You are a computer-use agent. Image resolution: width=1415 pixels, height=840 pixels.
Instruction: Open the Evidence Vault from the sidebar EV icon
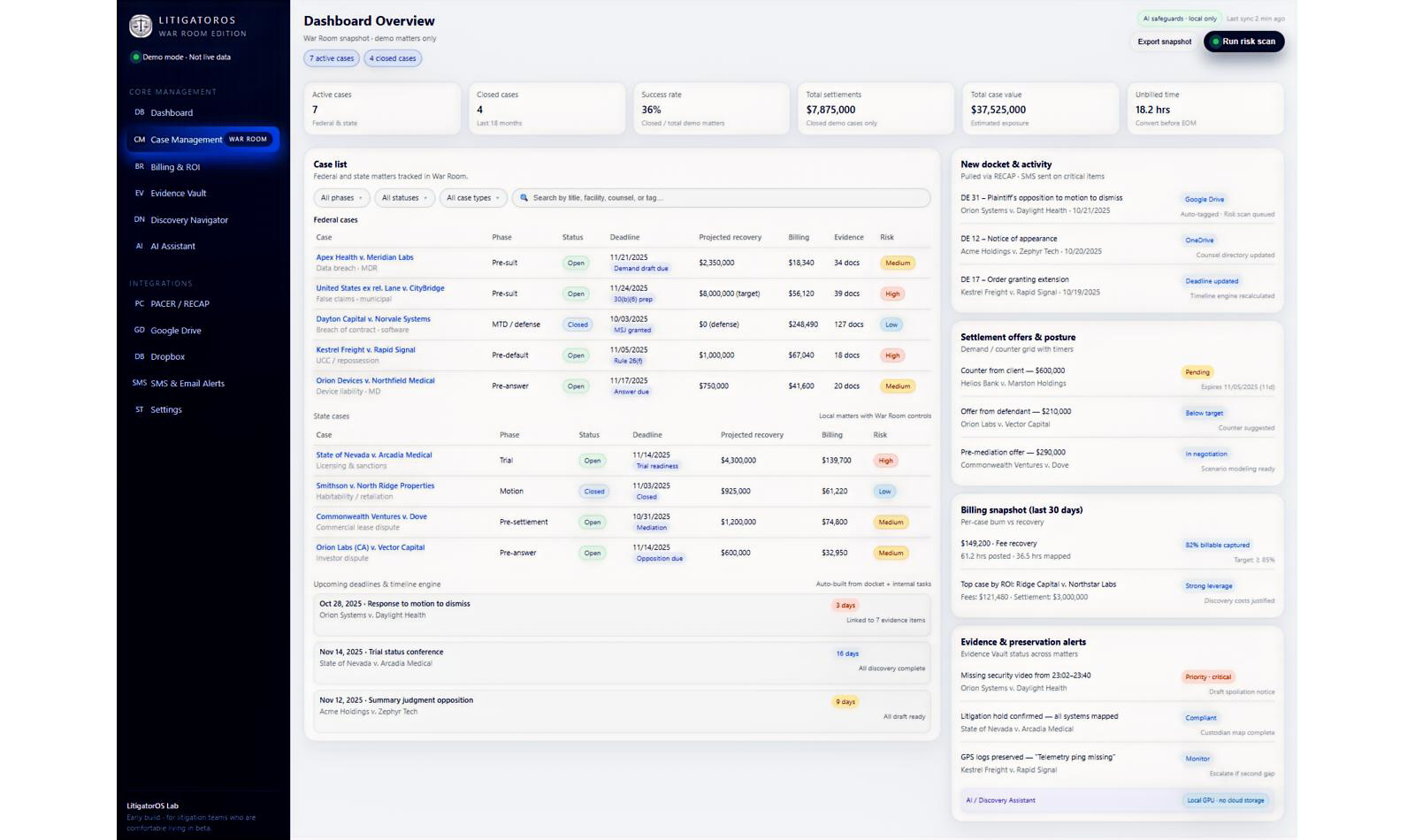coord(139,193)
